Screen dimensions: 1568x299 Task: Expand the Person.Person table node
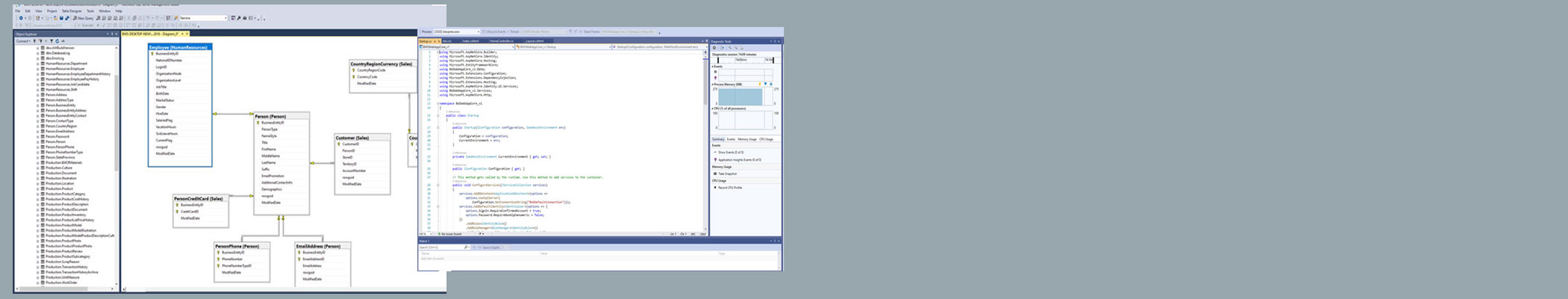(38, 142)
